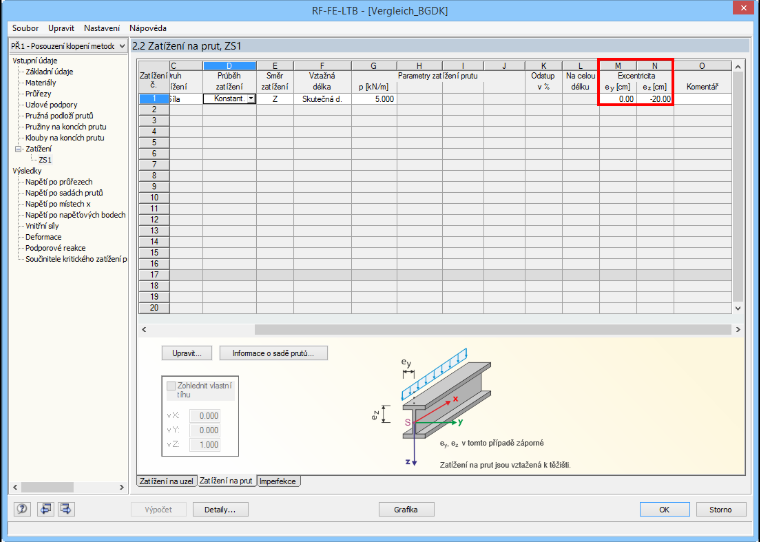
Task: Cancel with the Storno button
Action: pyautogui.click(x=721, y=510)
